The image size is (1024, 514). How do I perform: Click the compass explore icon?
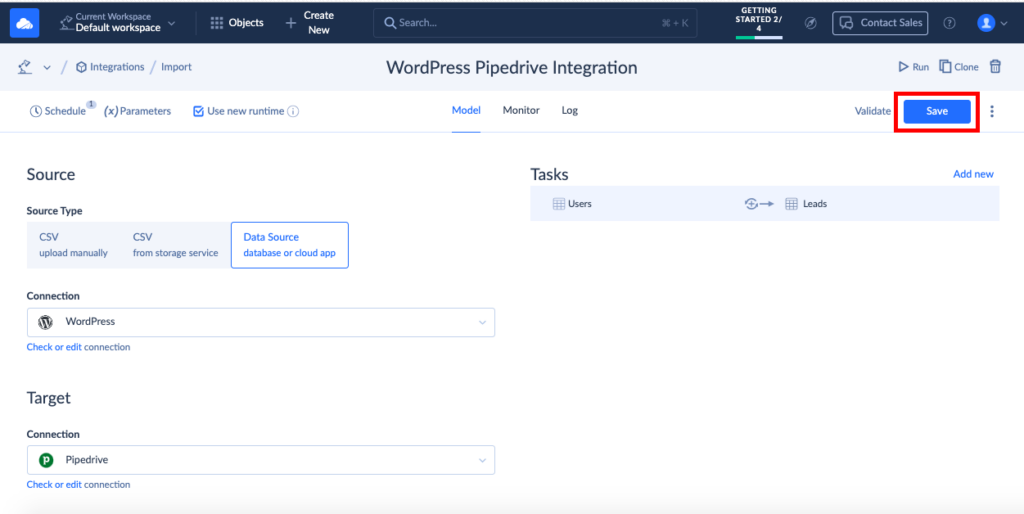click(810, 23)
